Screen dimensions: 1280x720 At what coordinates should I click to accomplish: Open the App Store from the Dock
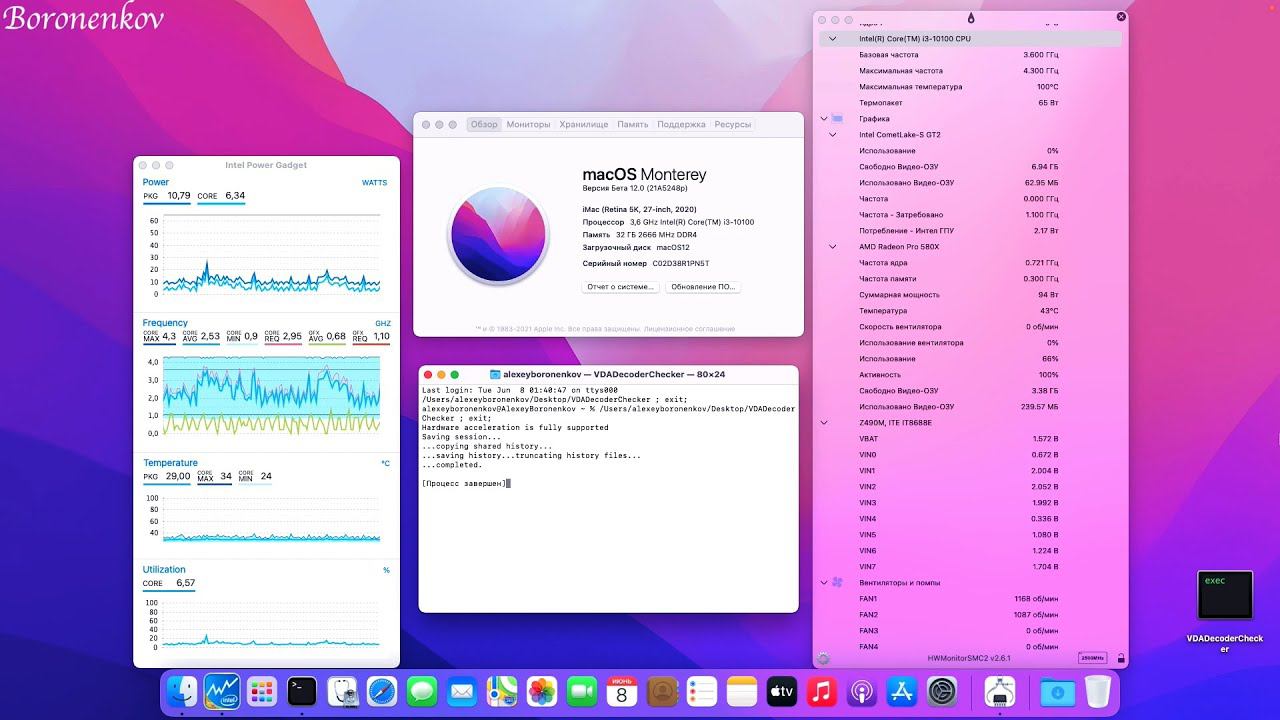pos(901,691)
